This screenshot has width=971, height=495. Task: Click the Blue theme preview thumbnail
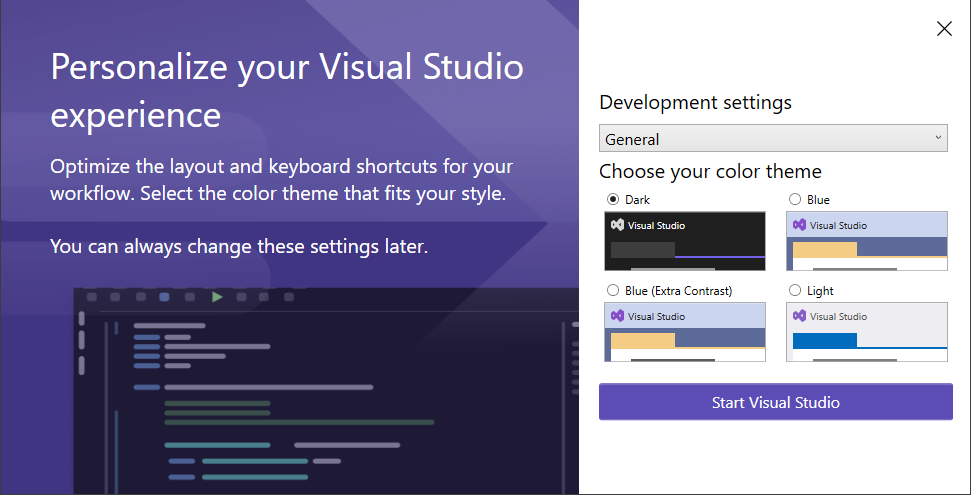pos(867,241)
